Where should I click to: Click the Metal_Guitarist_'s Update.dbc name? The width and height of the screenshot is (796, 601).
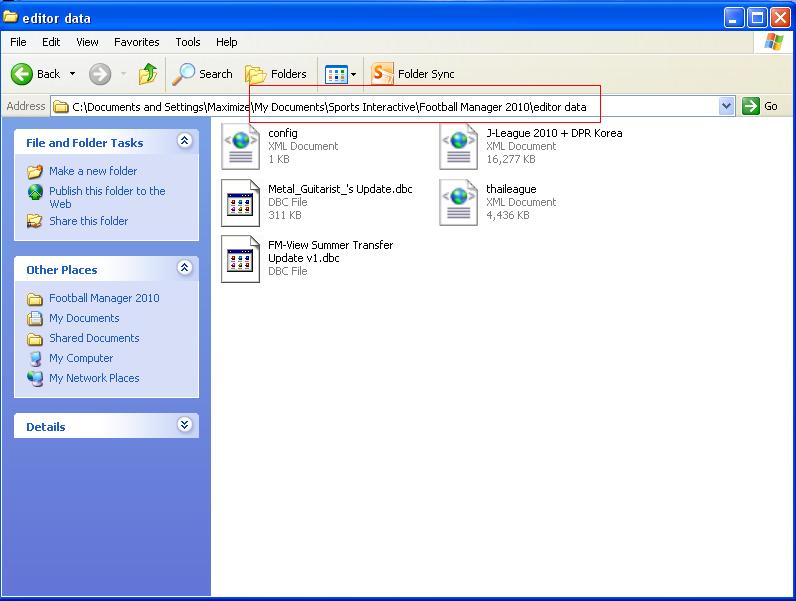tap(340, 189)
